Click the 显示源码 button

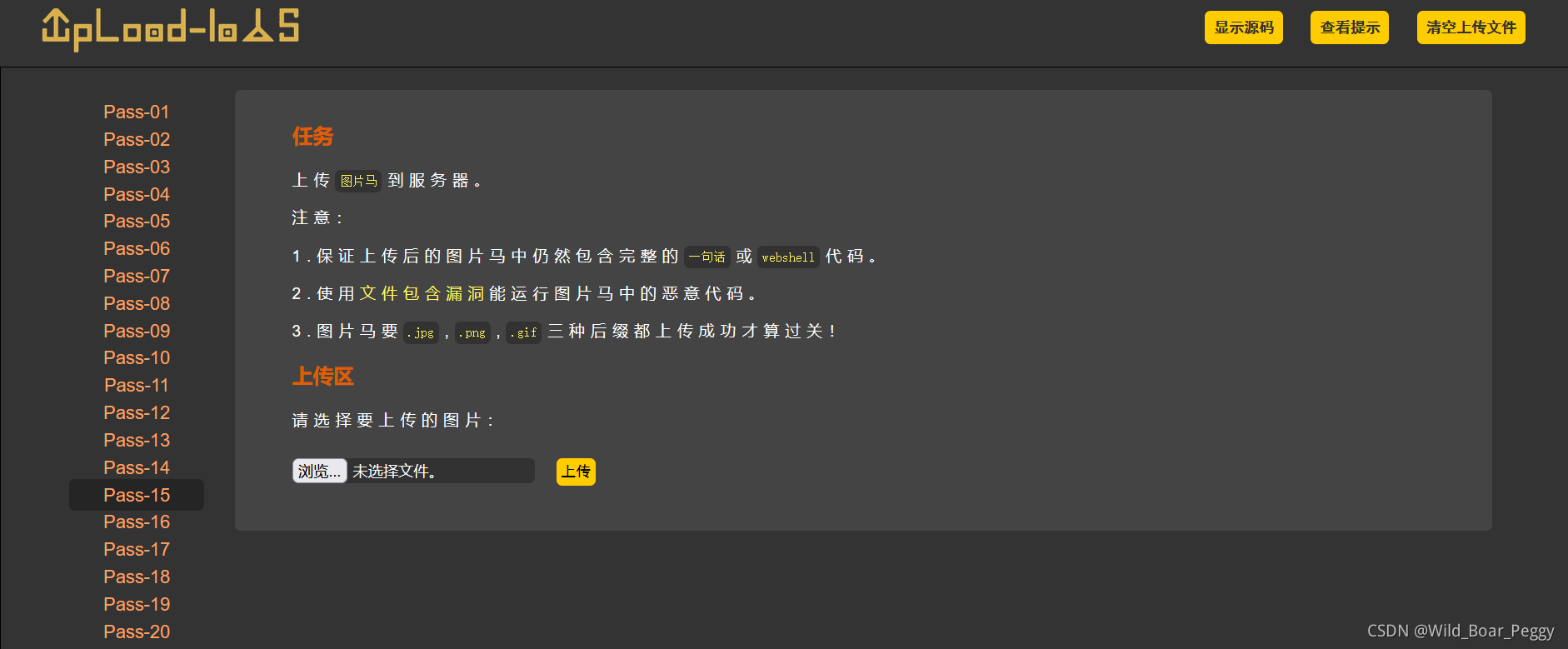tap(1244, 27)
